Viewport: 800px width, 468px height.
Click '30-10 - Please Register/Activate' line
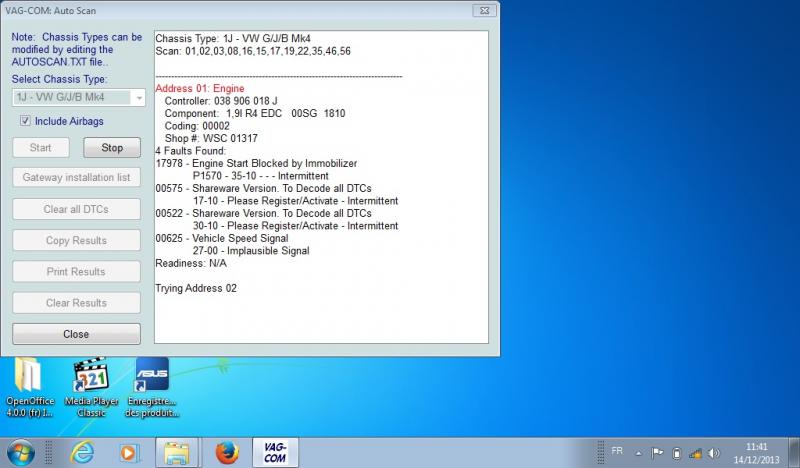(x=295, y=226)
